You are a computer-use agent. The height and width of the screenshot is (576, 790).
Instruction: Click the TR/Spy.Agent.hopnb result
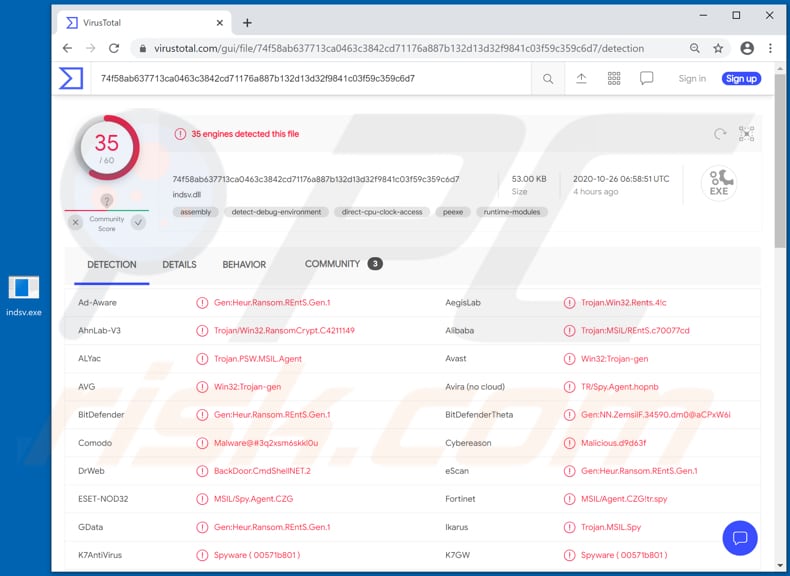620,387
